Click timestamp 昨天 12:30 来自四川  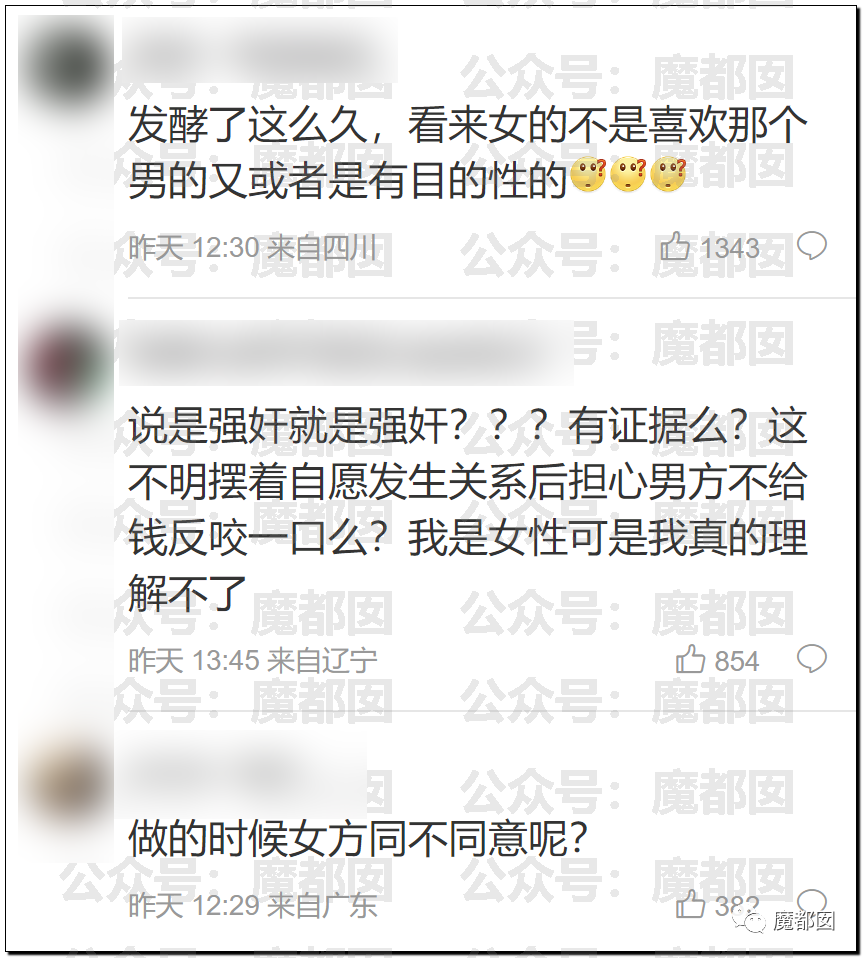click(x=253, y=248)
